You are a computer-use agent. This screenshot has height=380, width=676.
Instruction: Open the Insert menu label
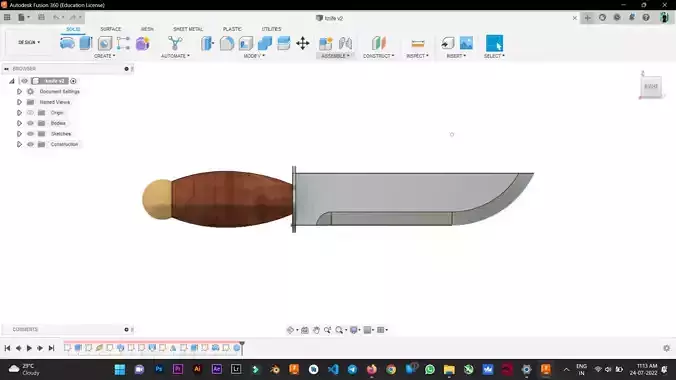coord(456,56)
